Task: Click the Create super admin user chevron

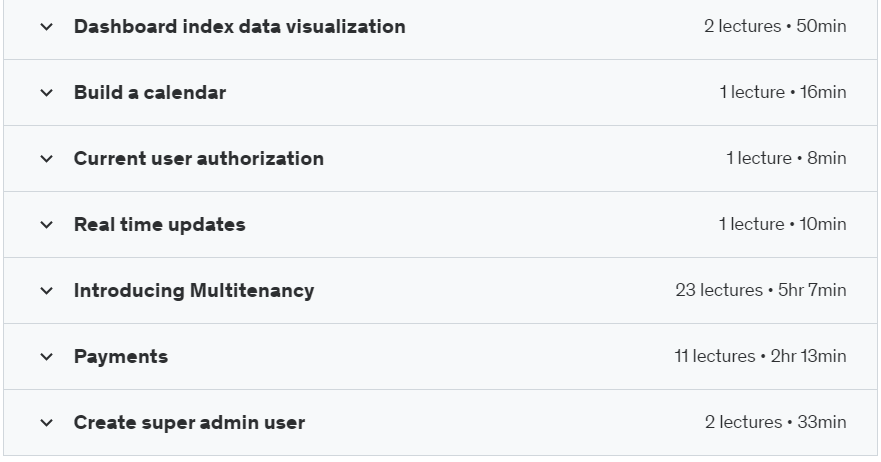Action: pos(47,422)
